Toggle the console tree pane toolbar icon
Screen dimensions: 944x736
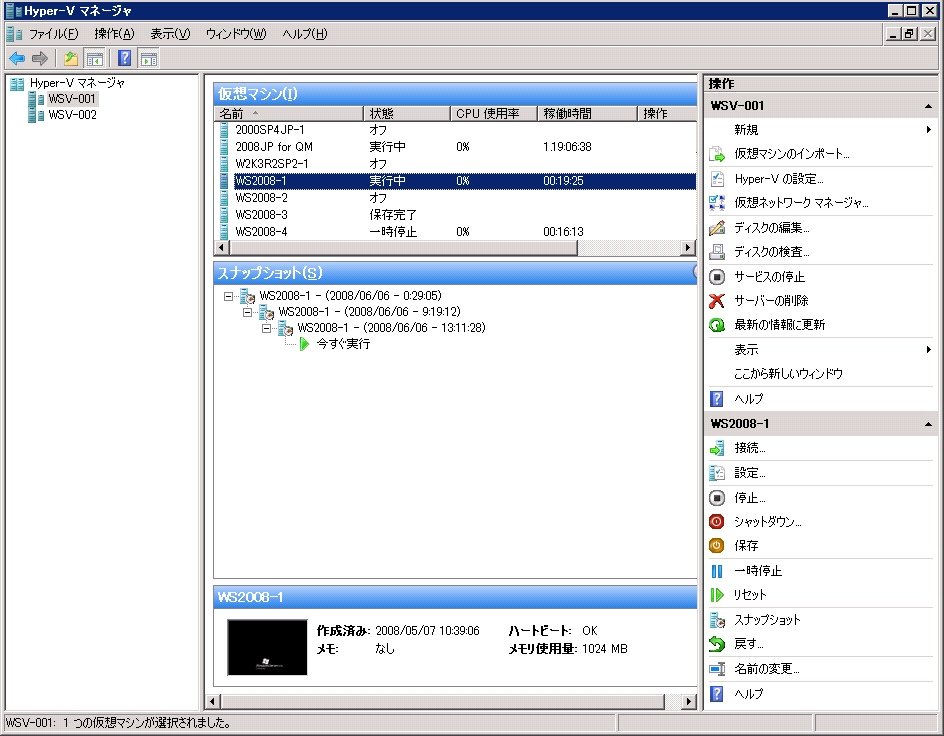[x=95, y=58]
